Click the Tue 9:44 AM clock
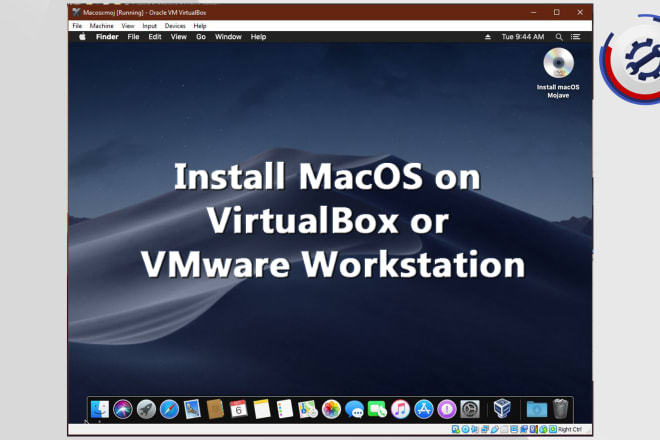 [x=523, y=37]
